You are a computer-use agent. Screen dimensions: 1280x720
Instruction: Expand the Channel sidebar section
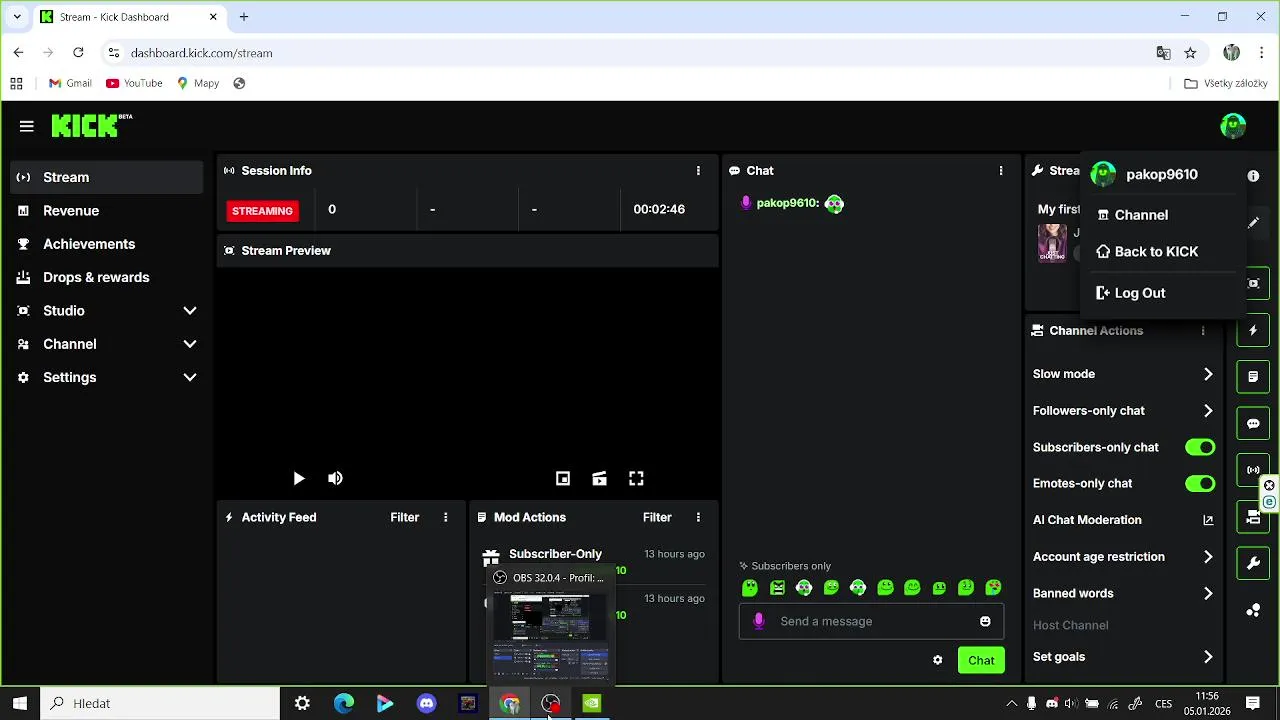point(107,344)
